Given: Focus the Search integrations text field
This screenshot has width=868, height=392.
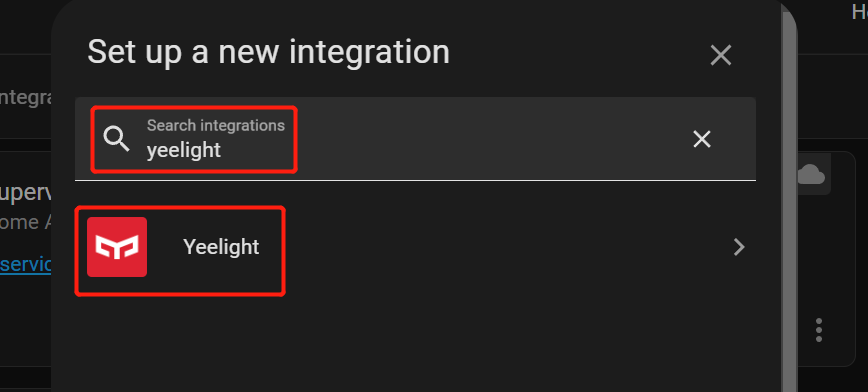Looking at the screenshot, I should point(415,139).
